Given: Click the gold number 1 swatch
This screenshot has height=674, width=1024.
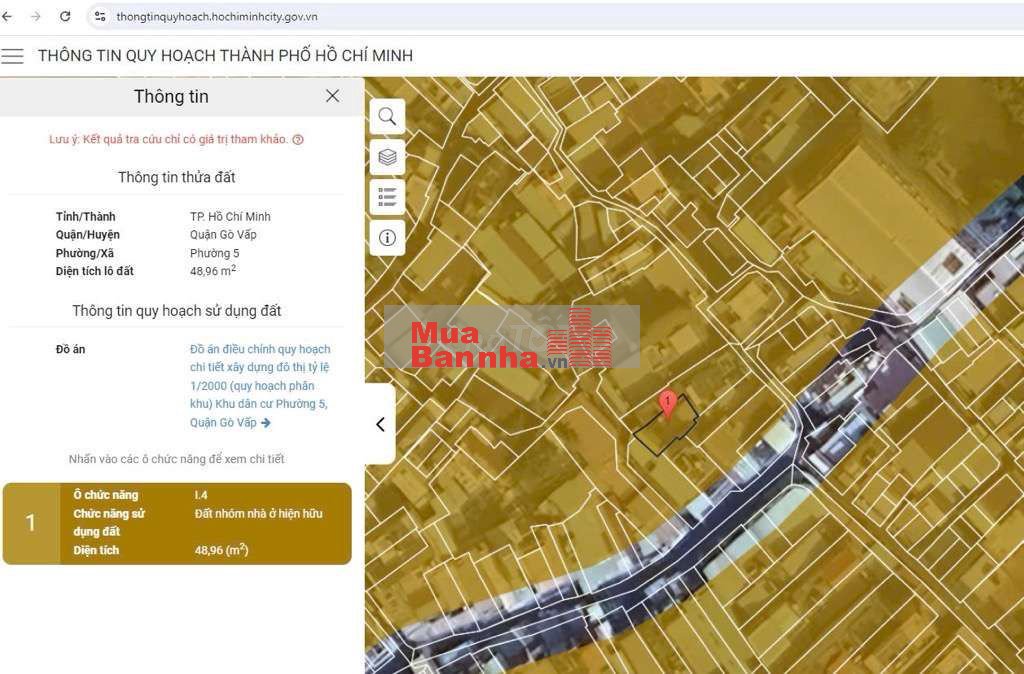Looking at the screenshot, I should click(x=30, y=523).
